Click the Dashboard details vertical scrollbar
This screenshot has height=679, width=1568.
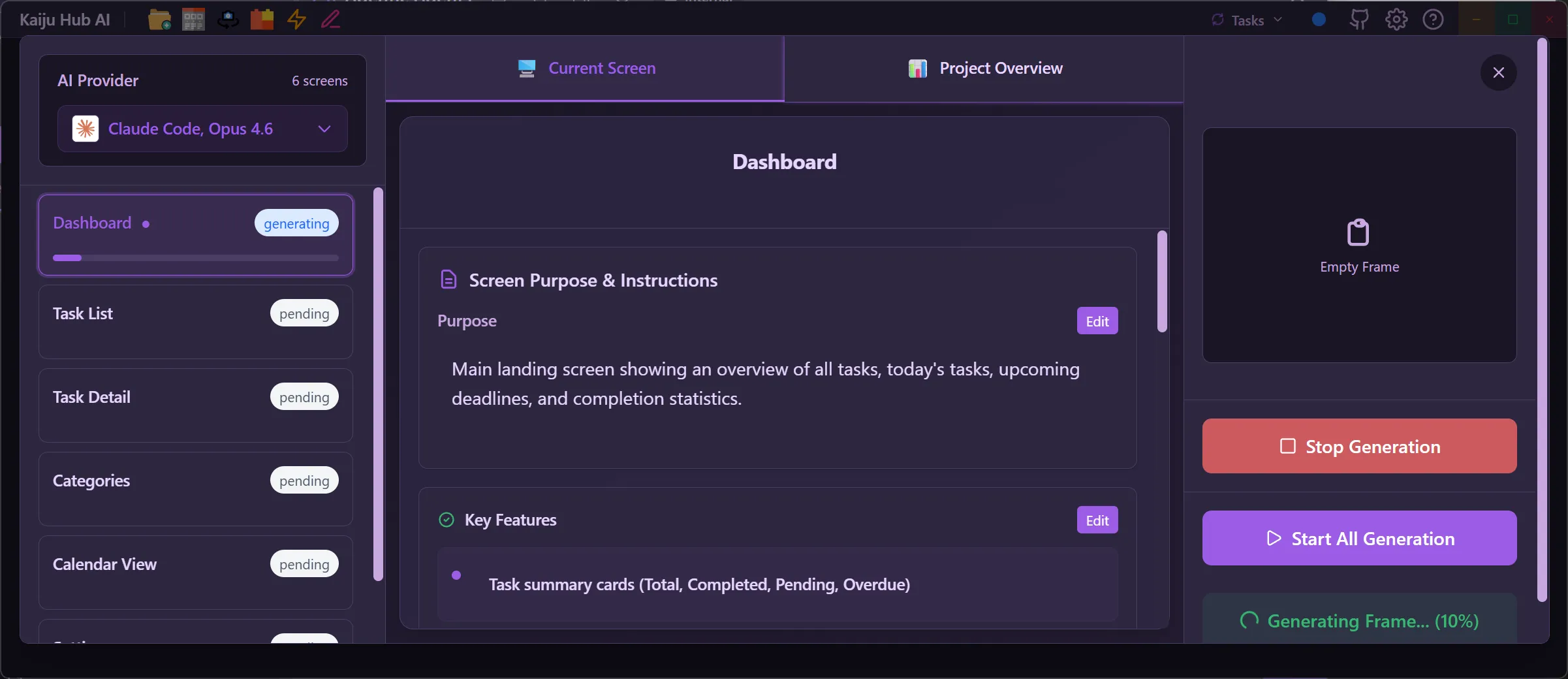(1162, 281)
